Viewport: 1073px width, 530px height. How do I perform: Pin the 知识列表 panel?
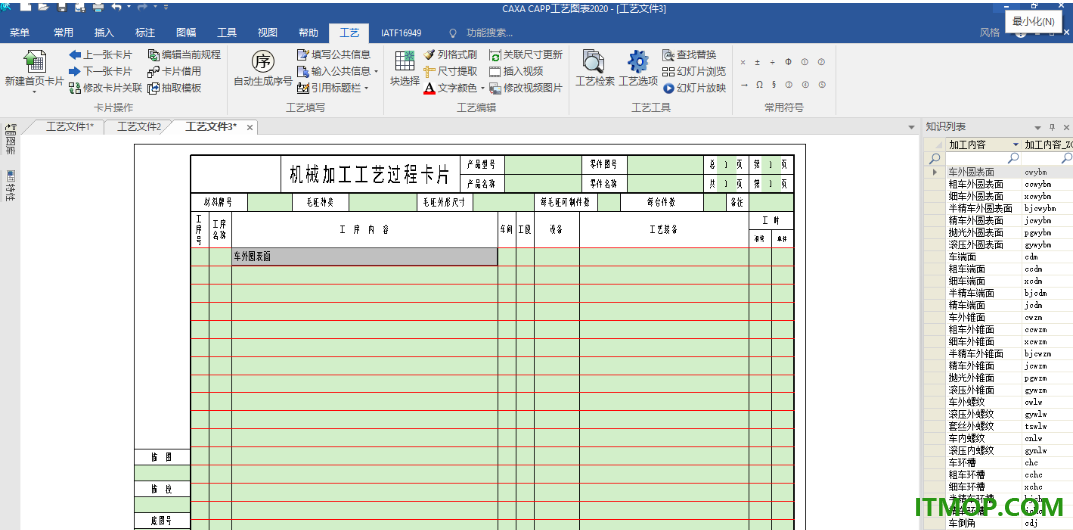1052,127
